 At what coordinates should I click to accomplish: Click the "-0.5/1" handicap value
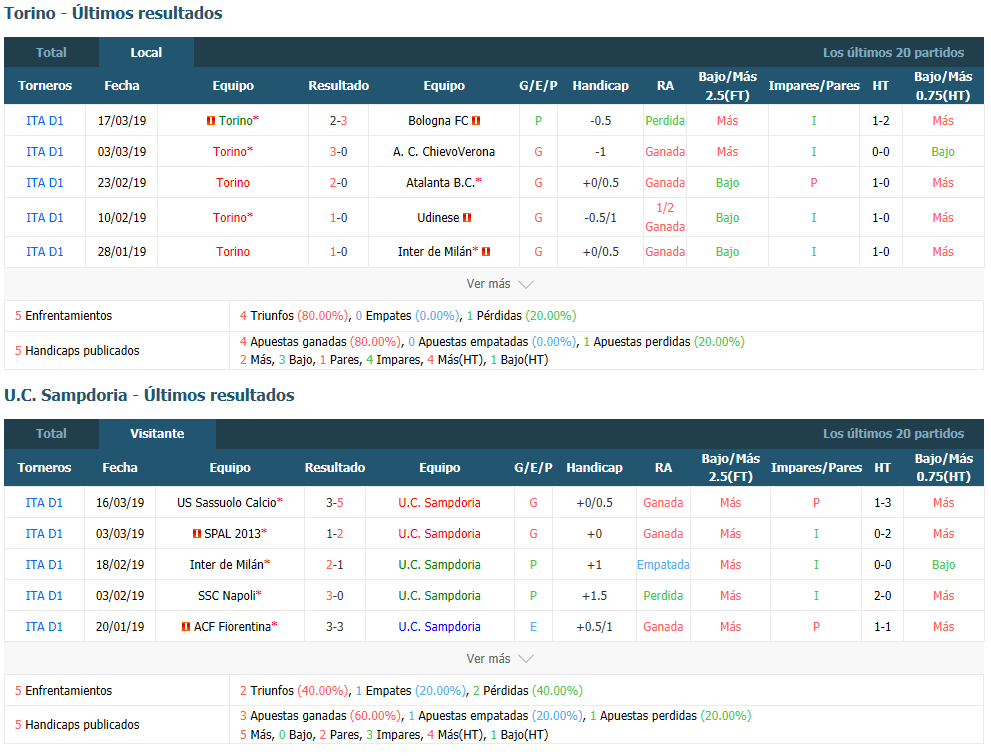coord(600,218)
